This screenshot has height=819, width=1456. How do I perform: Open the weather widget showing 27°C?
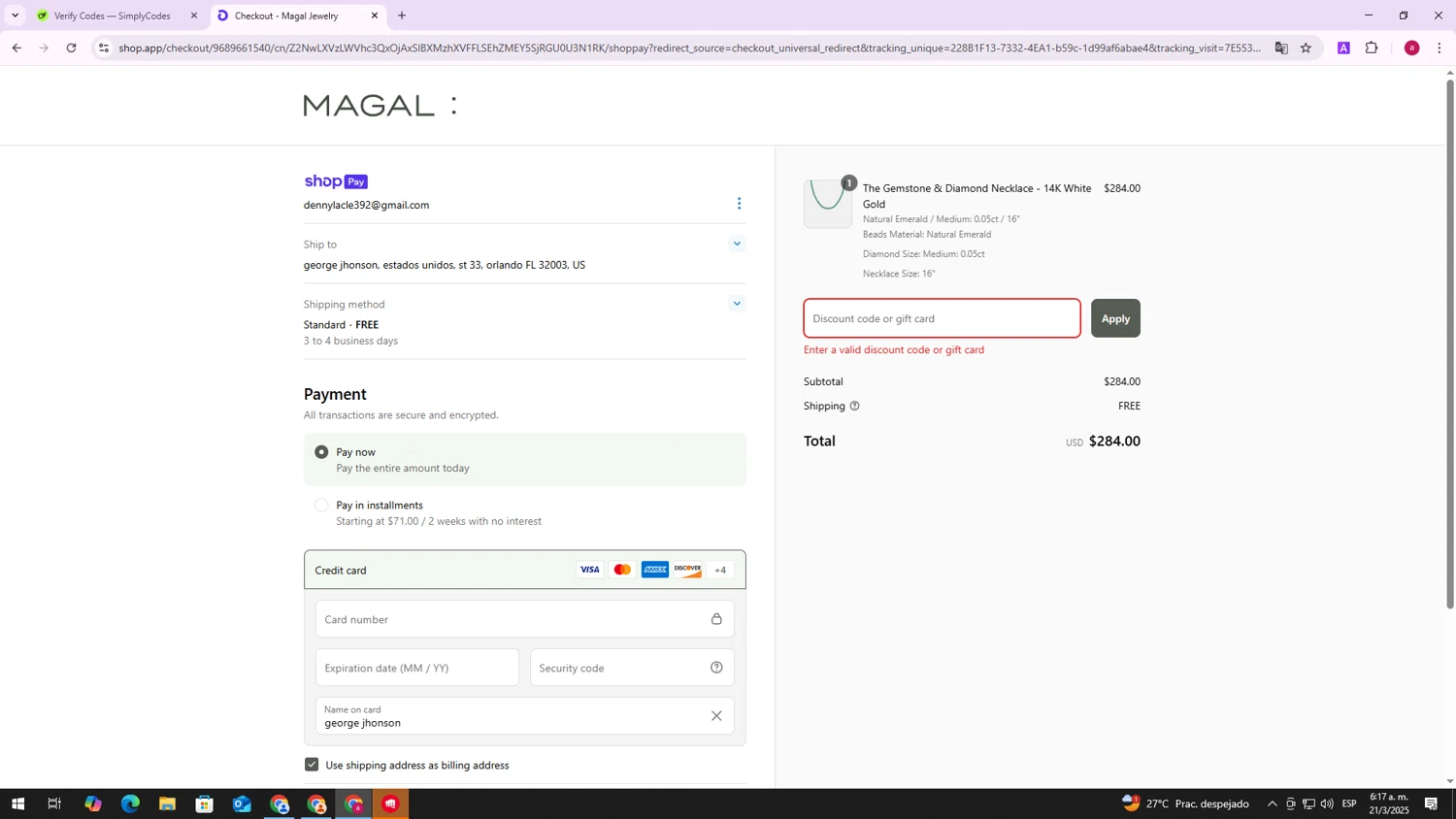click(x=1185, y=803)
